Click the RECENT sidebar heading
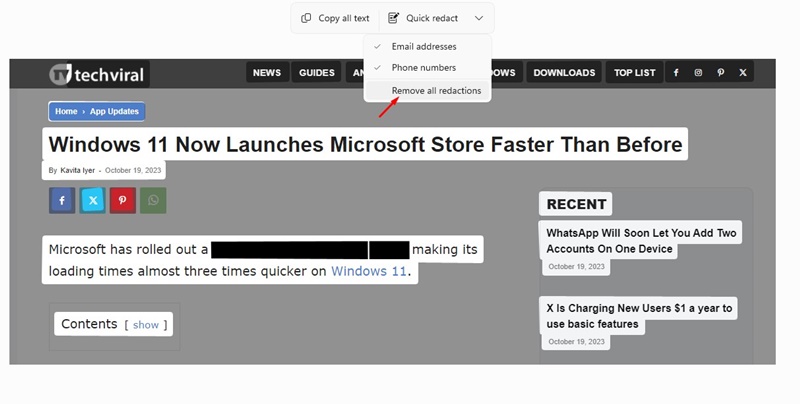 coord(577,204)
